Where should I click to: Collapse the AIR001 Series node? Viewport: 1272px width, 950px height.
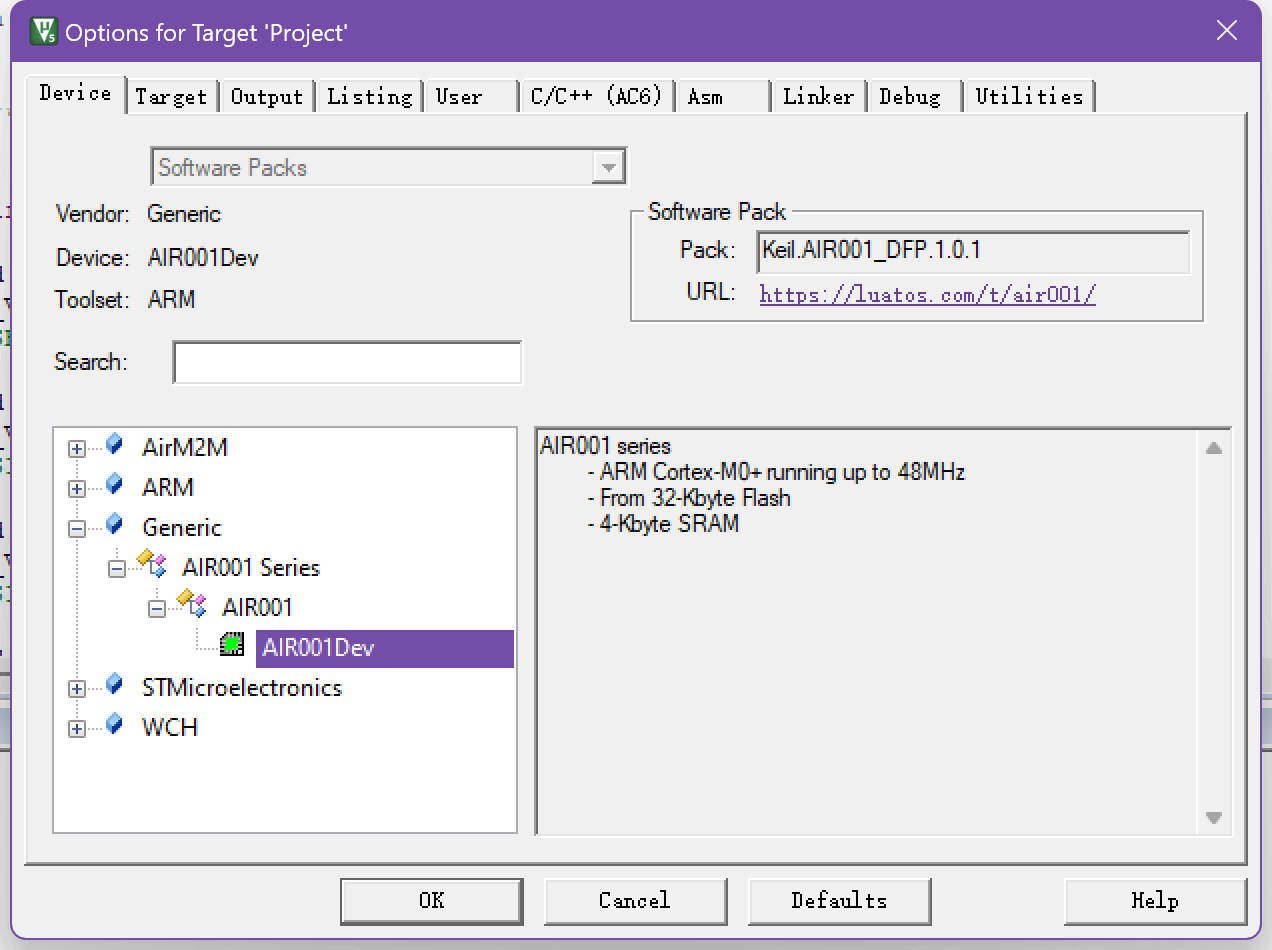tap(117, 569)
